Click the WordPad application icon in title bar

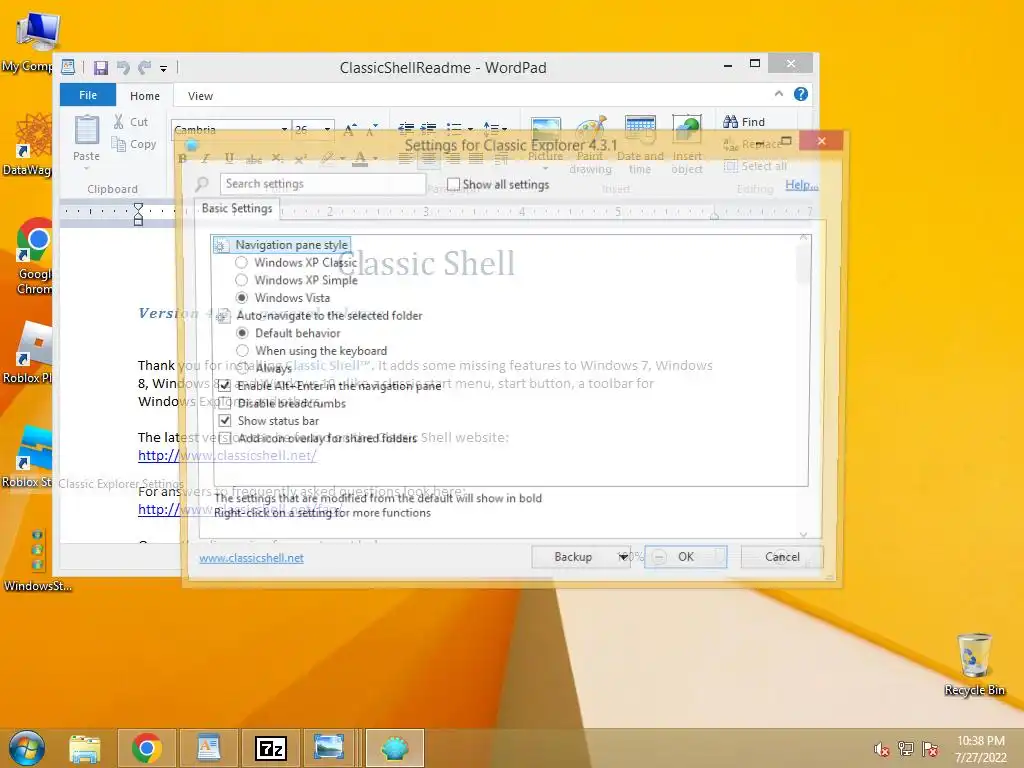[68, 67]
